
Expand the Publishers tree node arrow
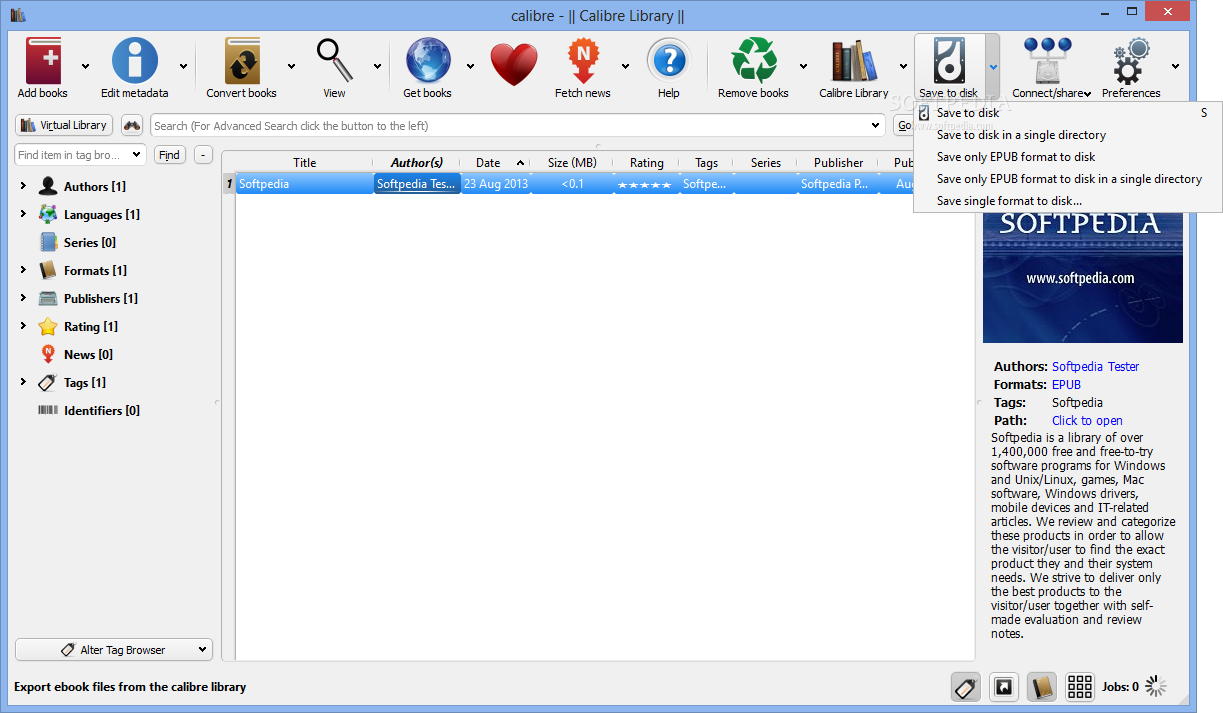tap(23, 298)
